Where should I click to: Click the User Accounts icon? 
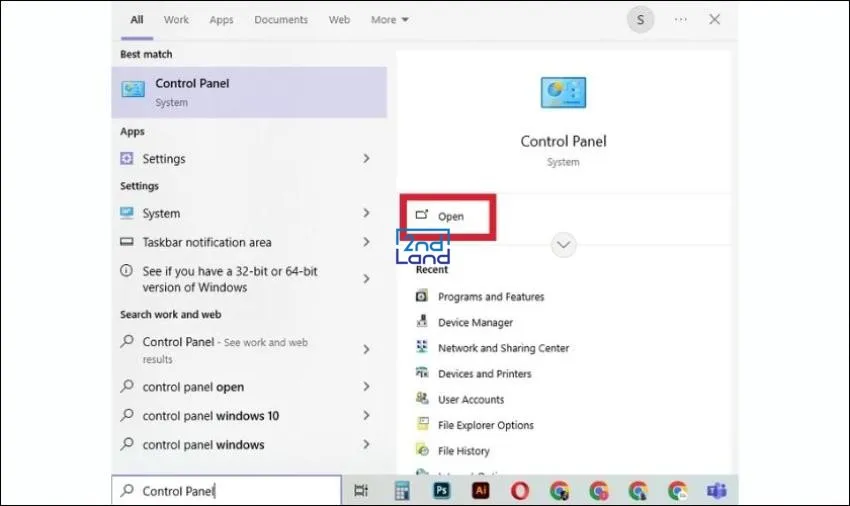[x=421, y=398]
